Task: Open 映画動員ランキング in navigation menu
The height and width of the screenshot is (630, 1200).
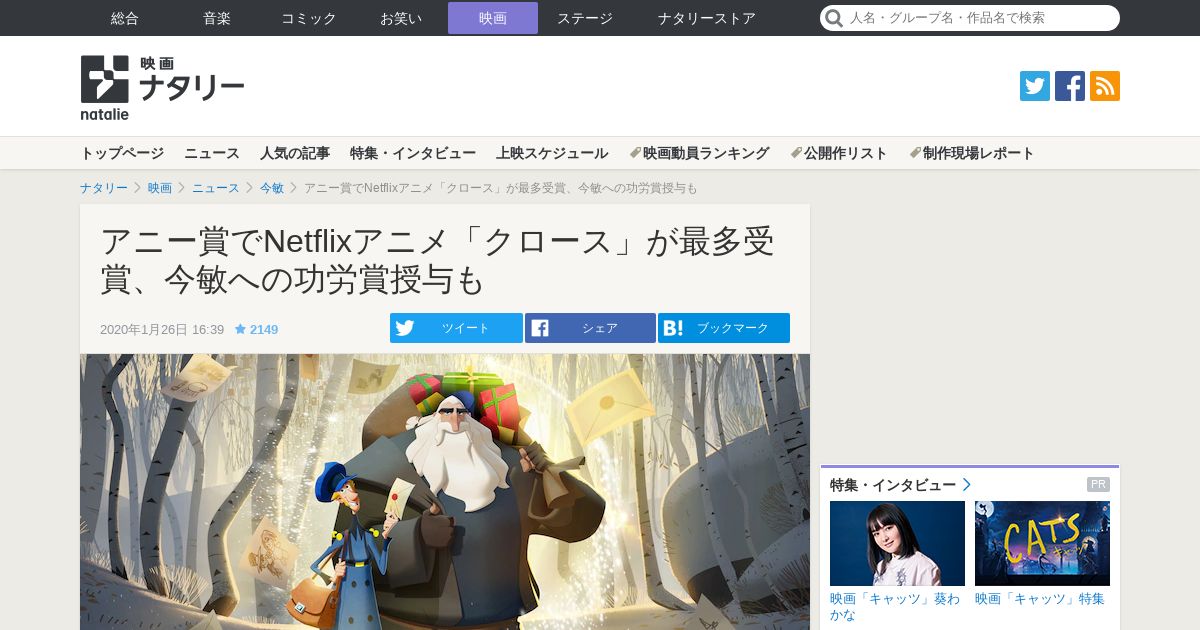Action: (x=706, y=153)
